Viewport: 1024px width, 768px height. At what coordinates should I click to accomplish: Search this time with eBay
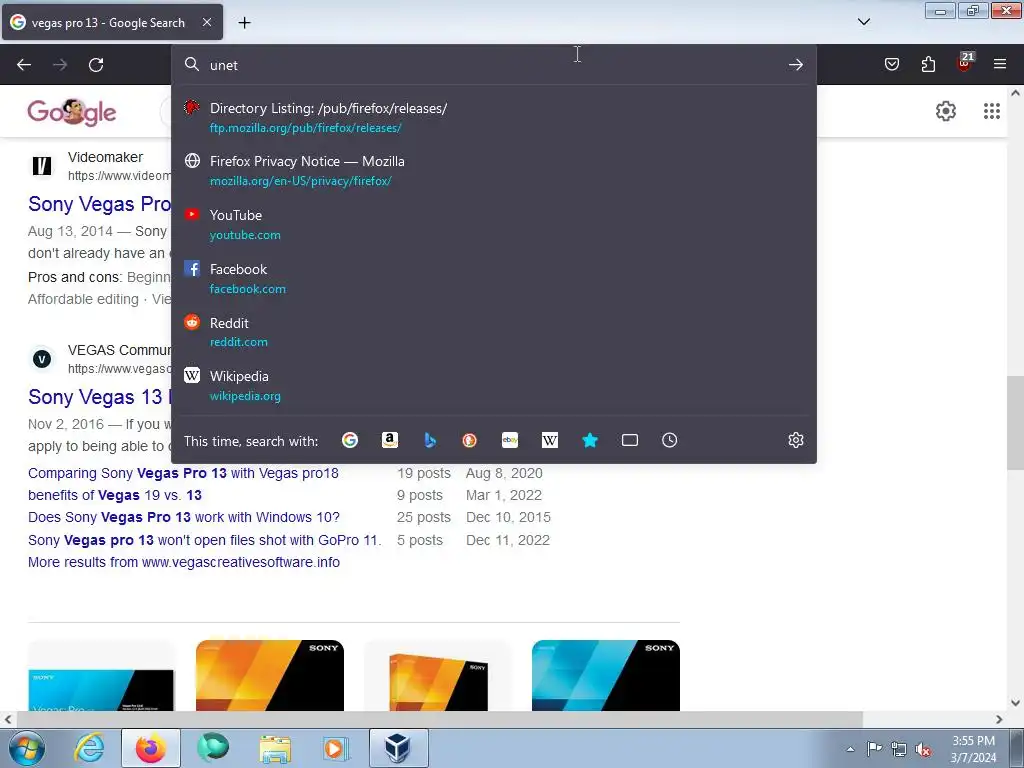pyautogui.click(x=510, y=440)
